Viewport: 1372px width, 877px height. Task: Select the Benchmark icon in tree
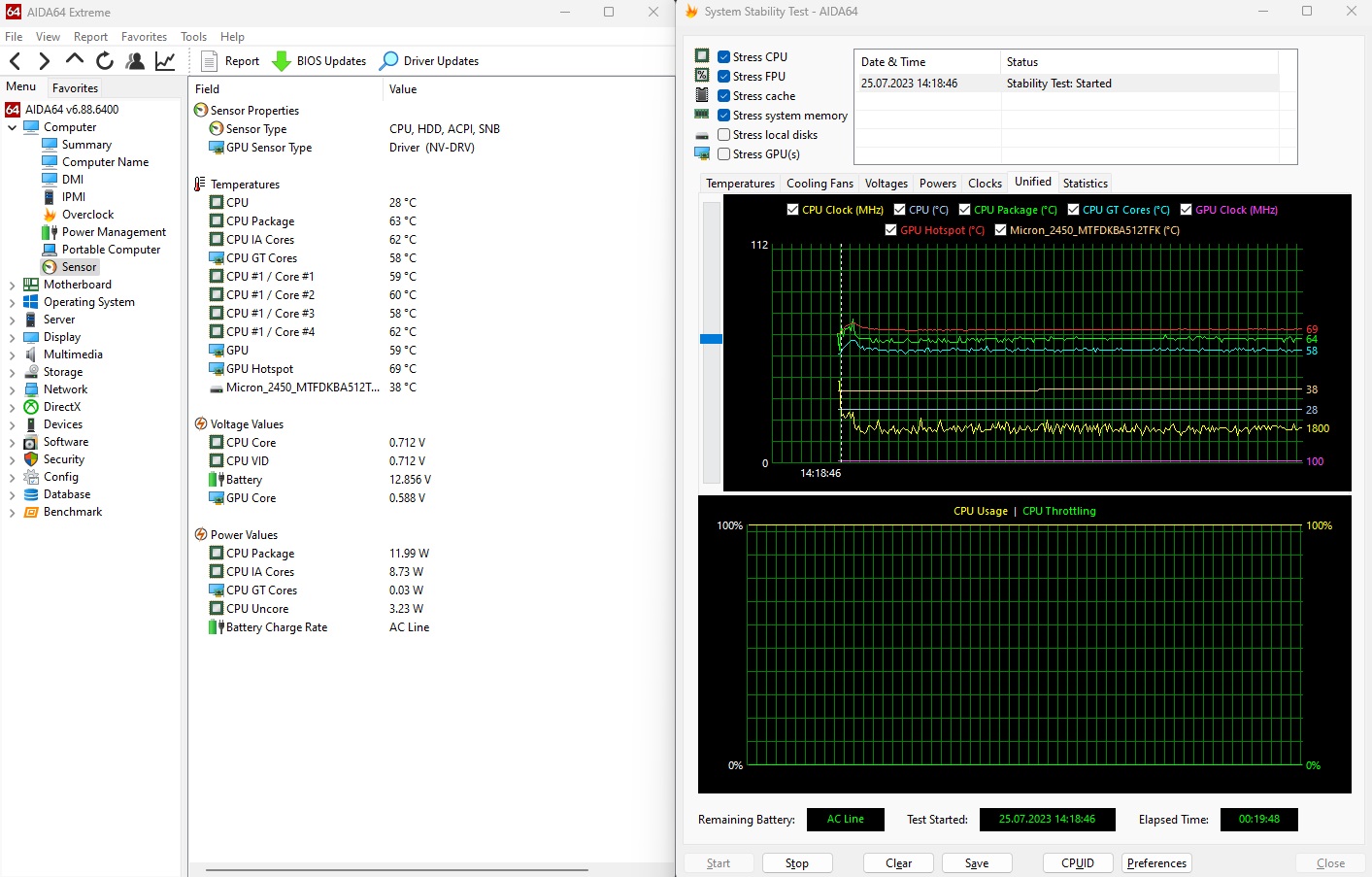pos(31,512)
